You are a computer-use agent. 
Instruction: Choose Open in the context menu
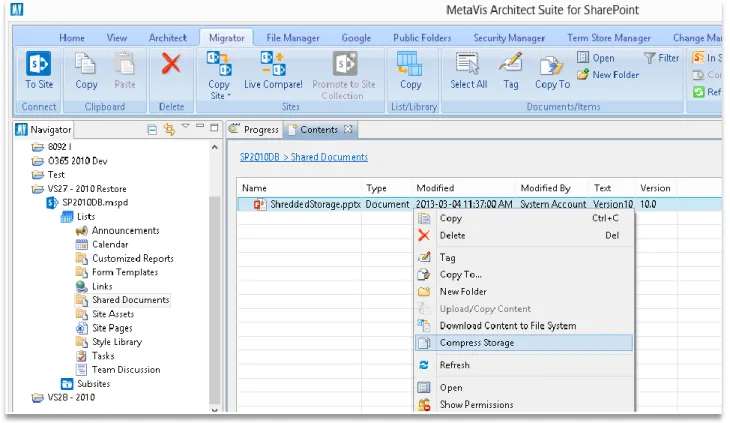pos(523,388)
